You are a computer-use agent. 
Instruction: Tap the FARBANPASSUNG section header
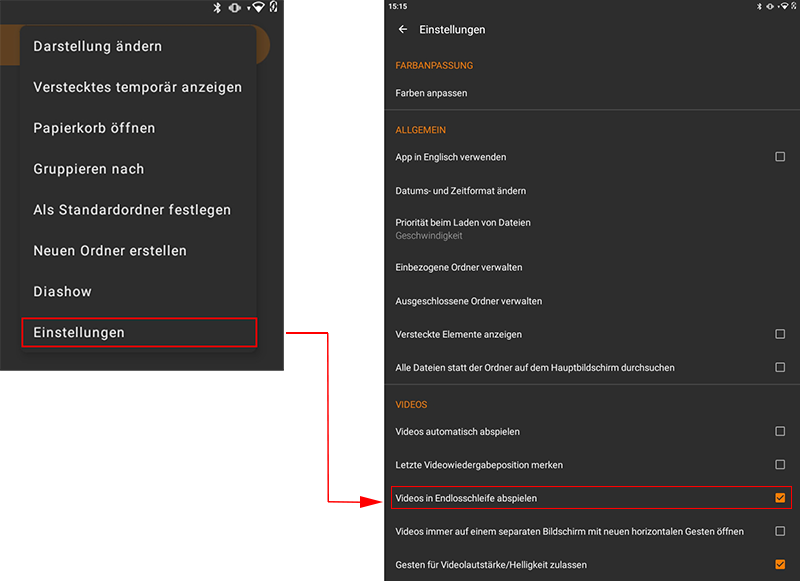[x=434, y=65]
